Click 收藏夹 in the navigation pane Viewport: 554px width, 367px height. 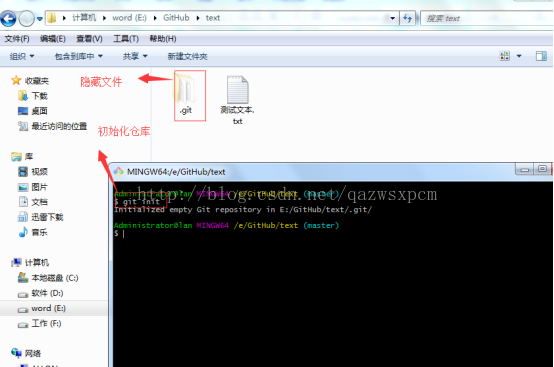[30, 81]
